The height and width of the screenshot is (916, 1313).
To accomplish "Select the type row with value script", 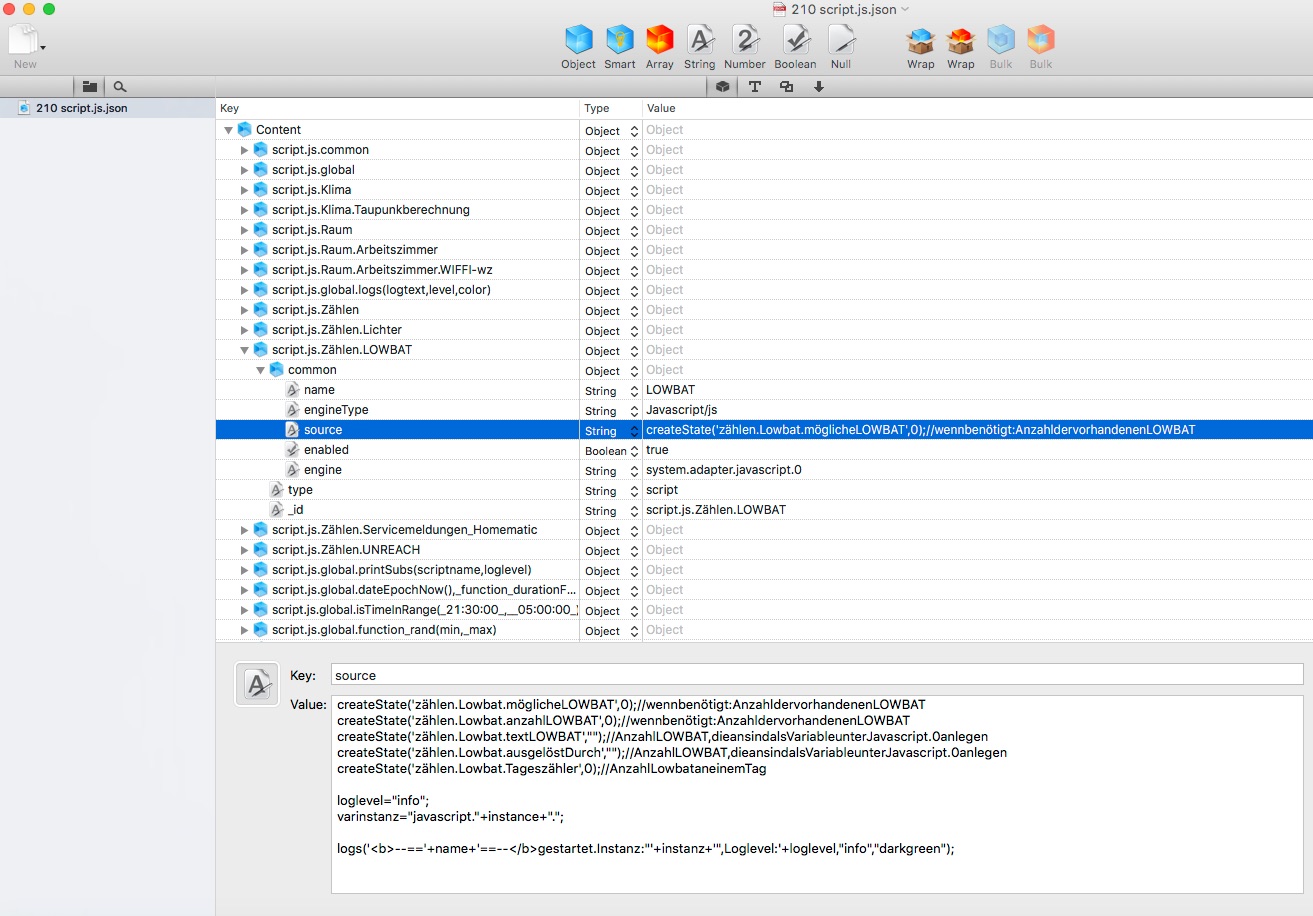I will pos(764,490).
